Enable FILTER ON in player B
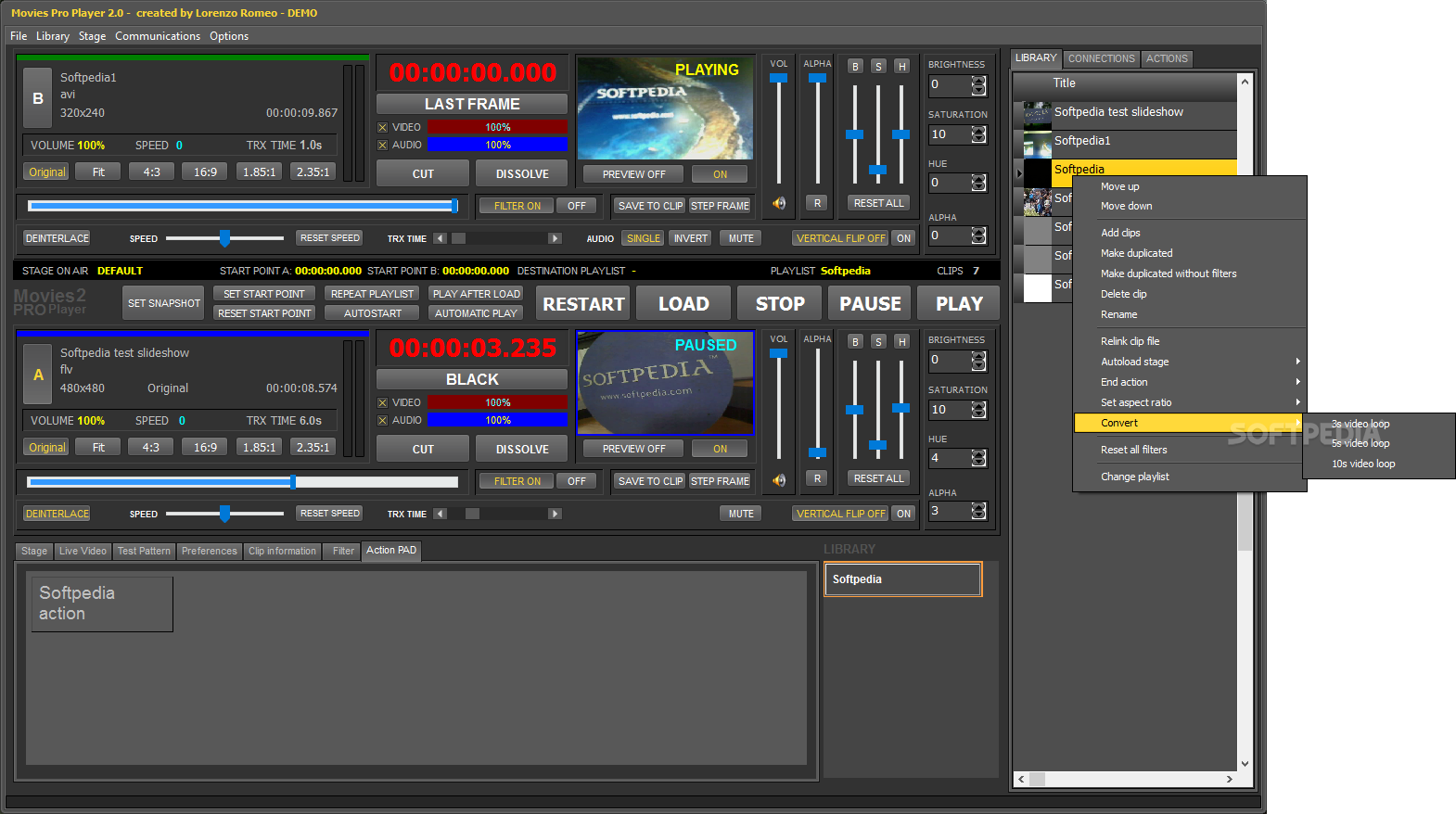The height and width of the screenshot is (814, 1456). (x=517, y=206)
